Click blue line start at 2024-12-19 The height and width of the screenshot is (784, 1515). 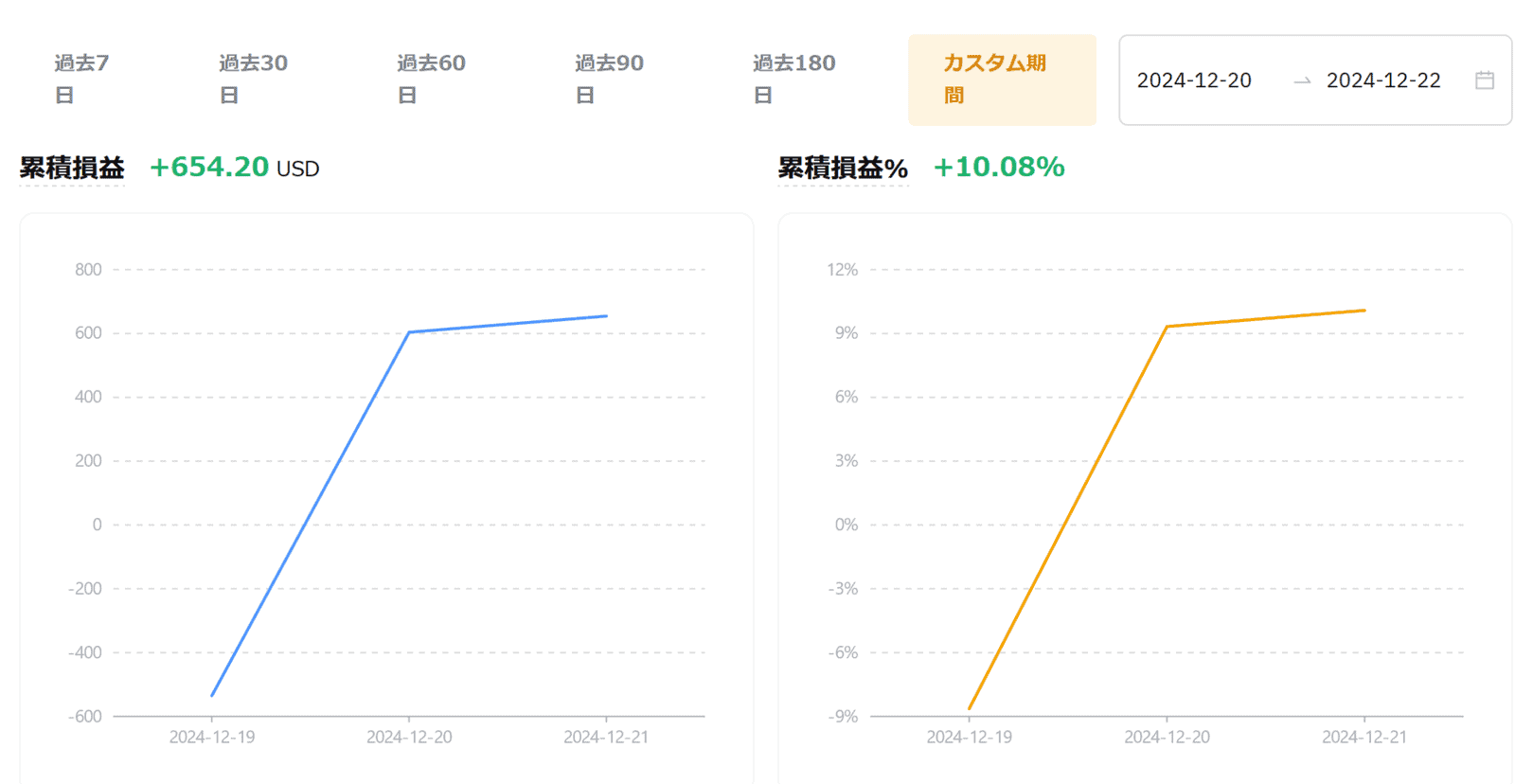pyautogui.click(x=212, y=695)
